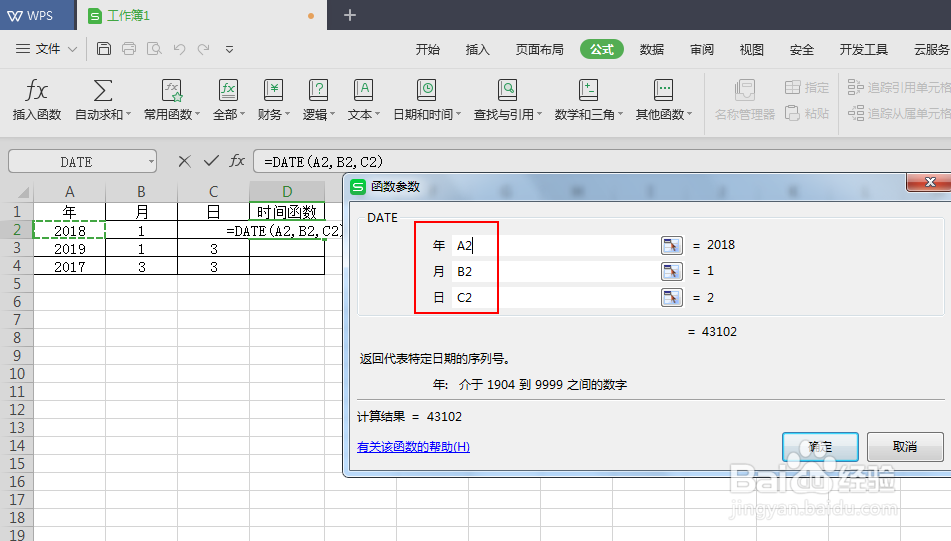
Task: Expand the quick access toolbar customize arrow
Action: (x=229, y=50)
